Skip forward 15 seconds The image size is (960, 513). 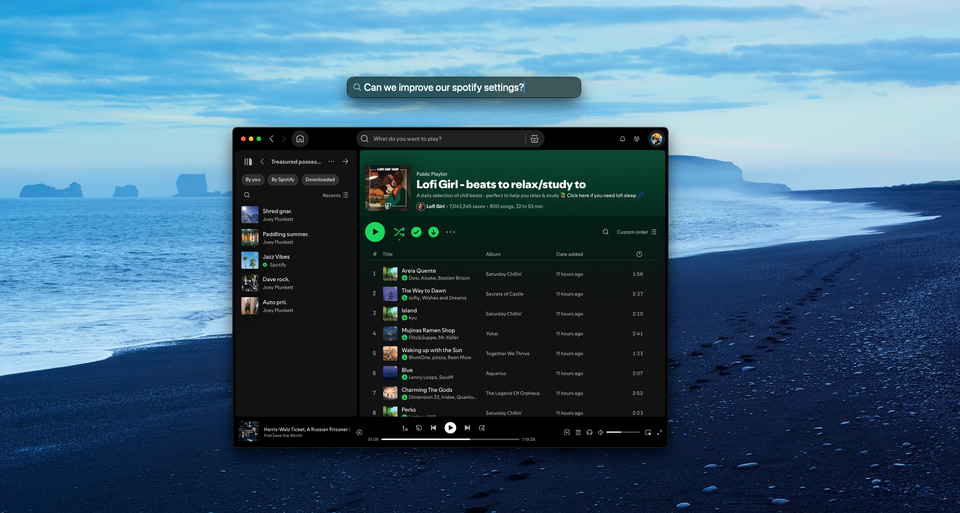(482, 428)
